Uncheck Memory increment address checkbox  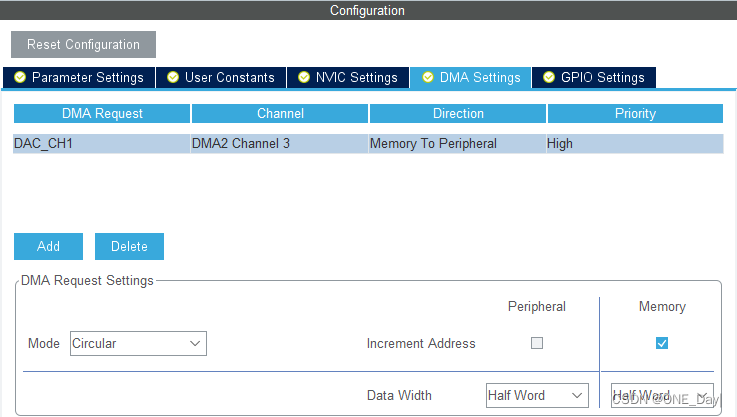[662, 343]
